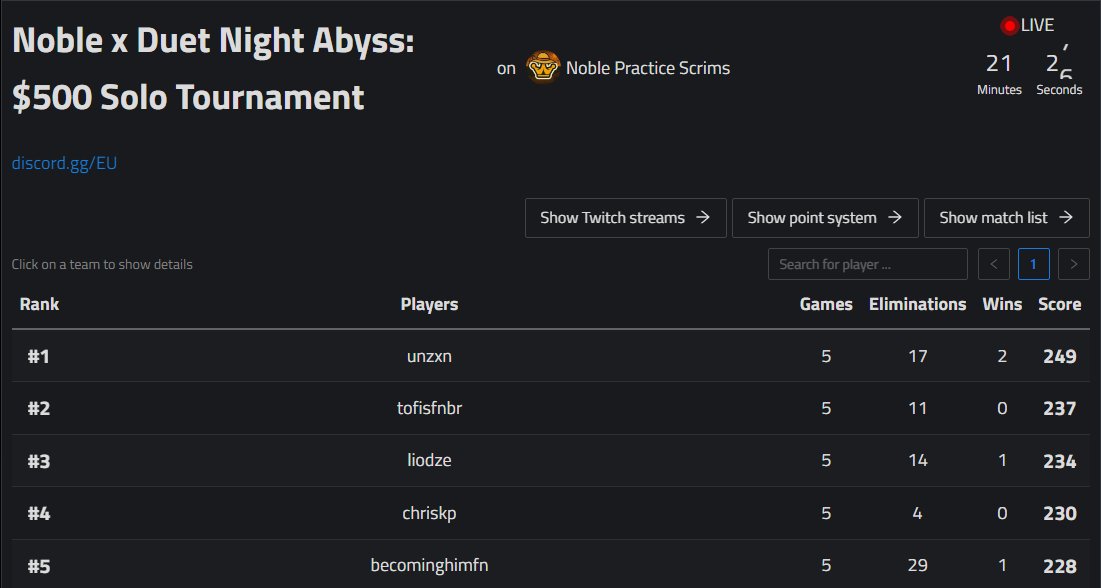Image resolution: width=1101 pixels, height=588 pixels.
Task: Expand the chriskp row details
Action: 550,514
